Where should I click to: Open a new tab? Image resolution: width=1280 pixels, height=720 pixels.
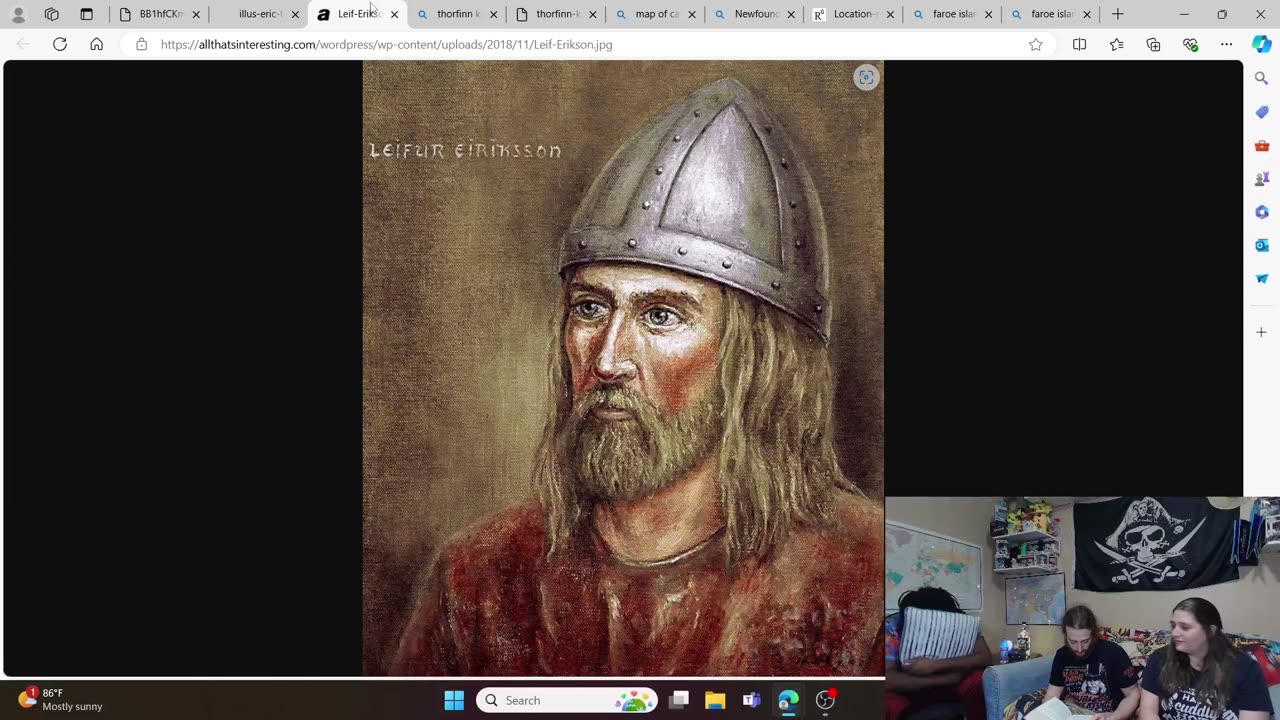(x=1117, y=14)
